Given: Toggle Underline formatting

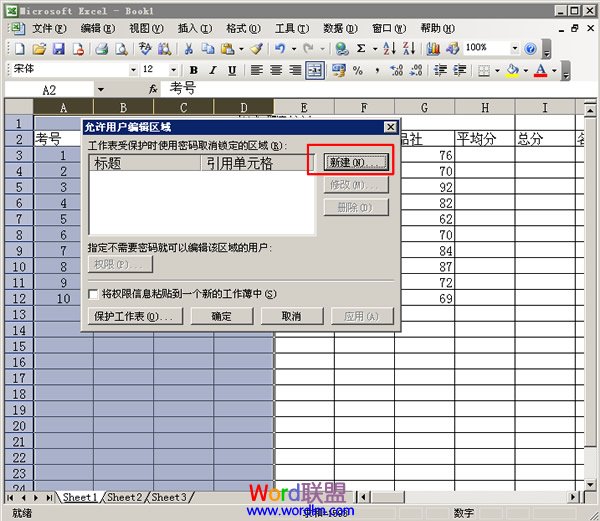Looking at the screenshot, I should click(232, 70).
